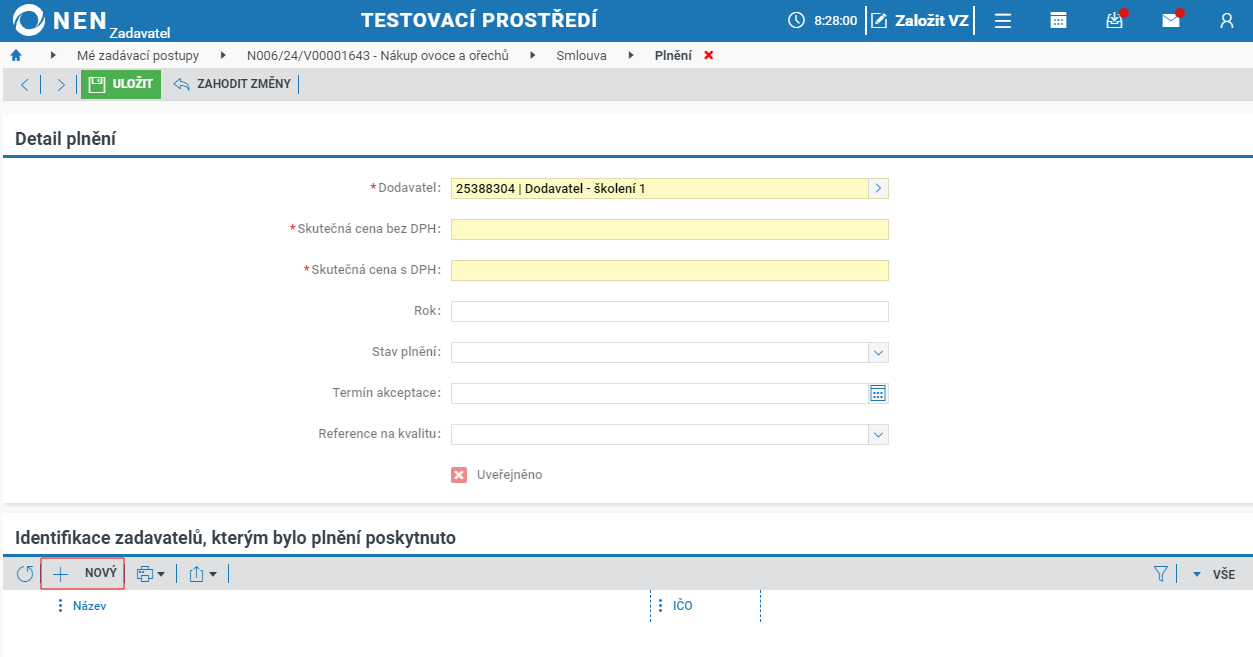Open the calendar picker for Termín akceptace
The height and width of the screenshot is (657, 1253).
click(x=878, y=393)
